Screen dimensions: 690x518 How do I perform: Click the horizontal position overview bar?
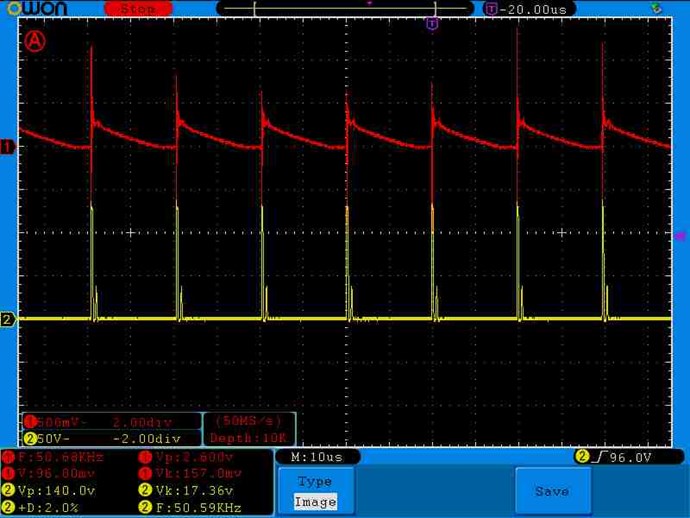[345, 8]
